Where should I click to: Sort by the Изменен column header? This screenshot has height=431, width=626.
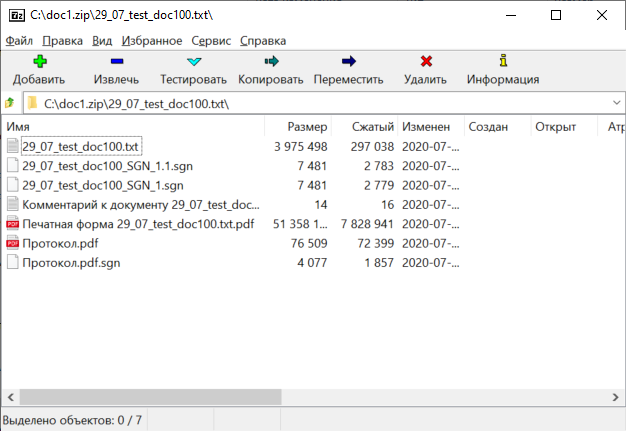click(x=431, y=127)
